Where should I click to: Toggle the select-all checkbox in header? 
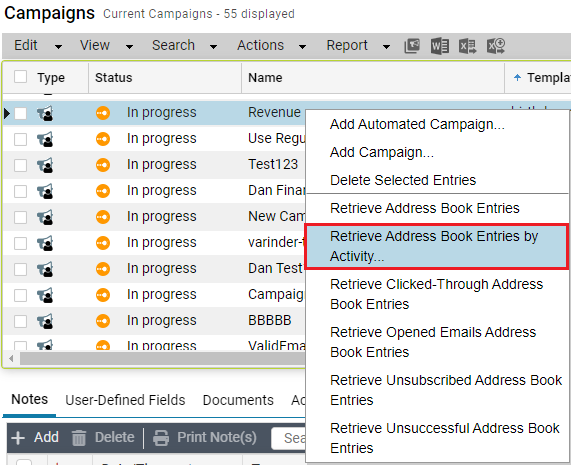point(20,77)
